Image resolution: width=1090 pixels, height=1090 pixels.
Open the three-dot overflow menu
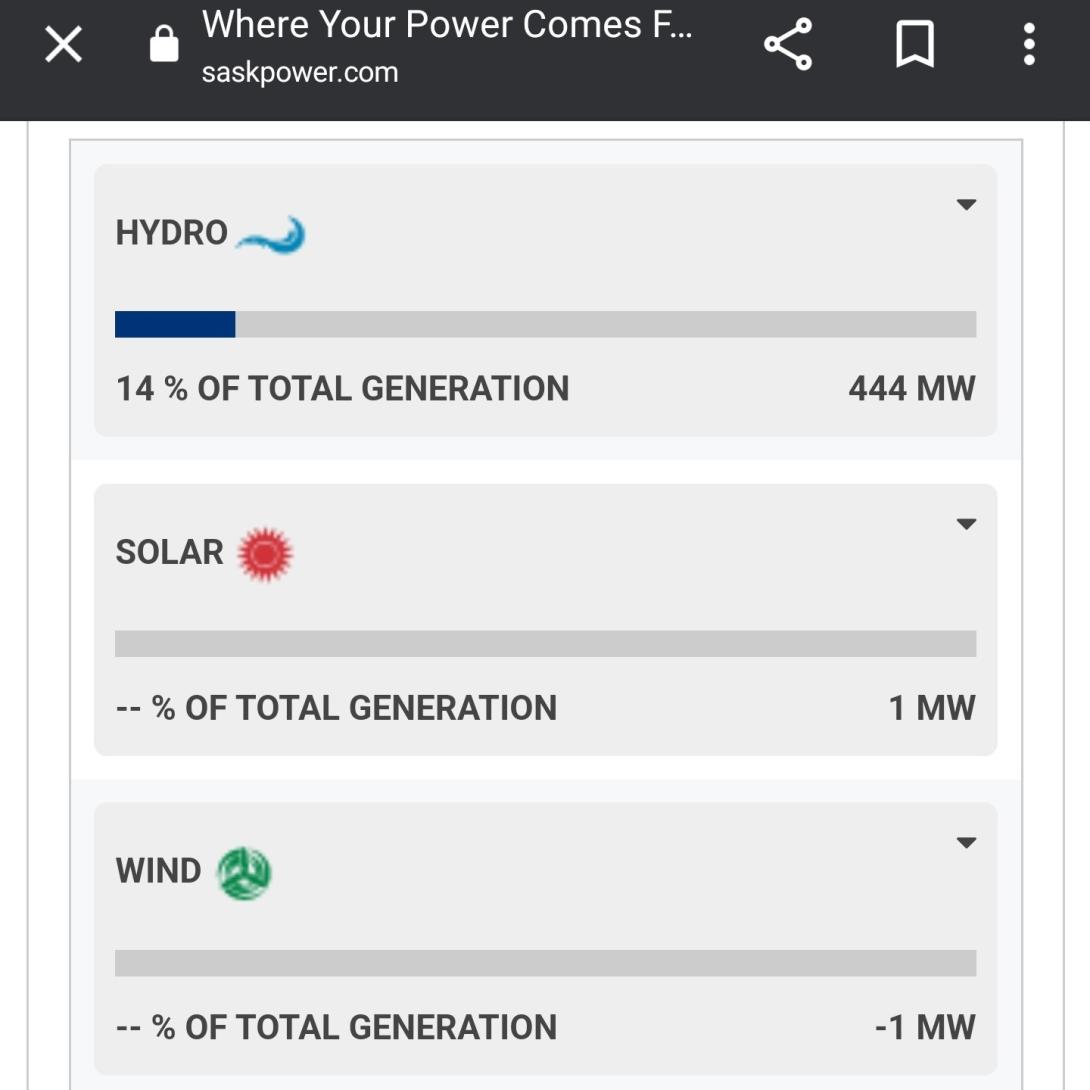point(1029,45)
